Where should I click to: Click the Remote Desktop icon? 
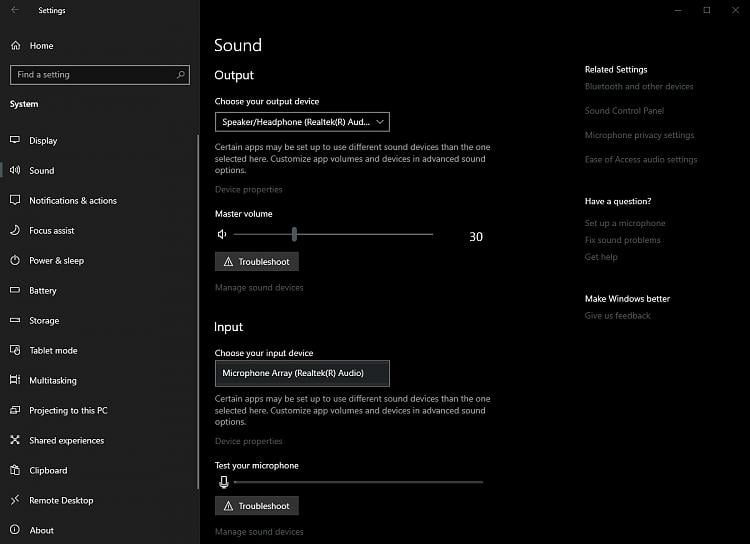(x=15, y=500)
